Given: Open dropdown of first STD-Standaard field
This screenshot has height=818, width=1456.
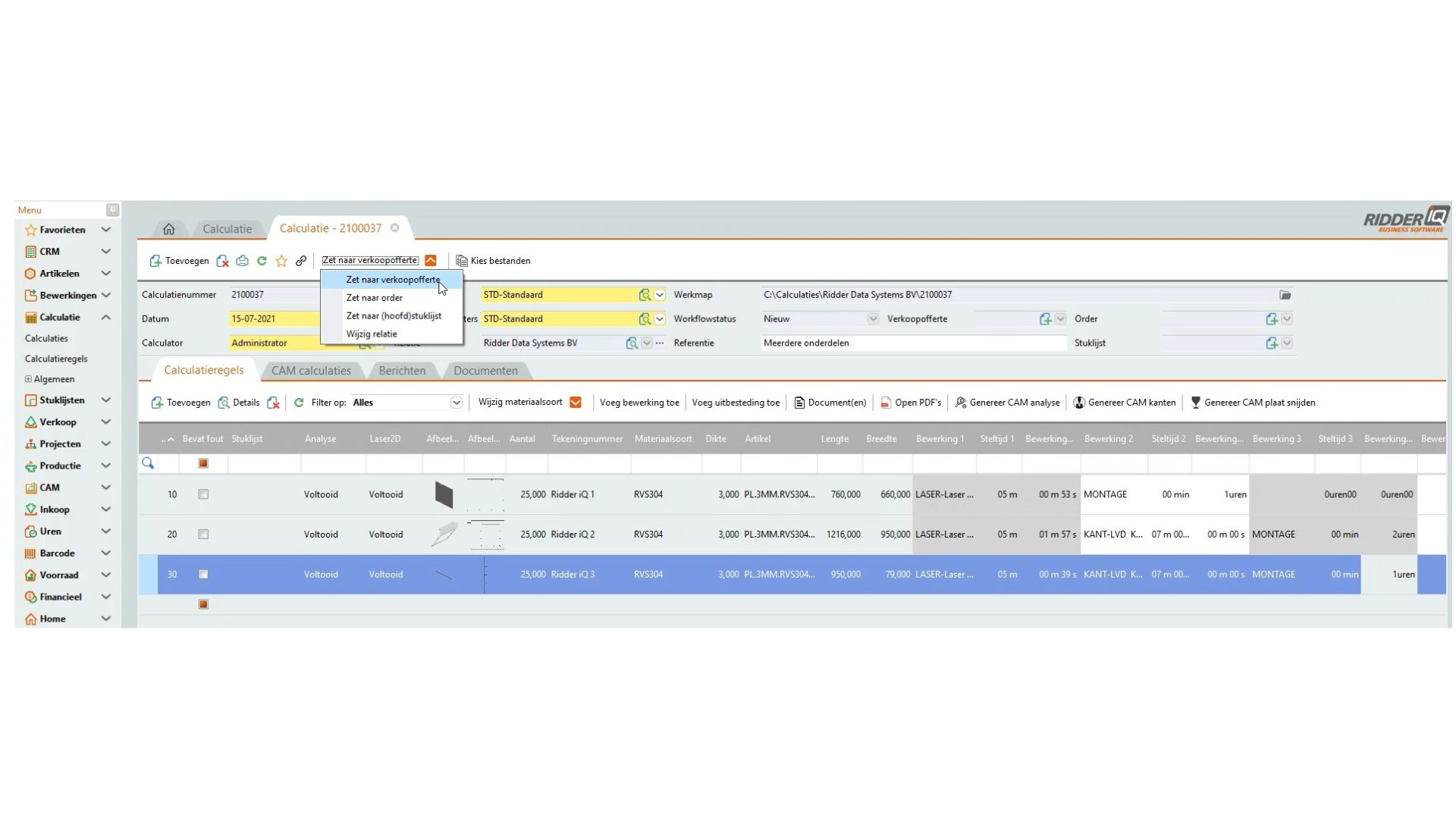Looking at the screenshot, I should click(660, 295).
